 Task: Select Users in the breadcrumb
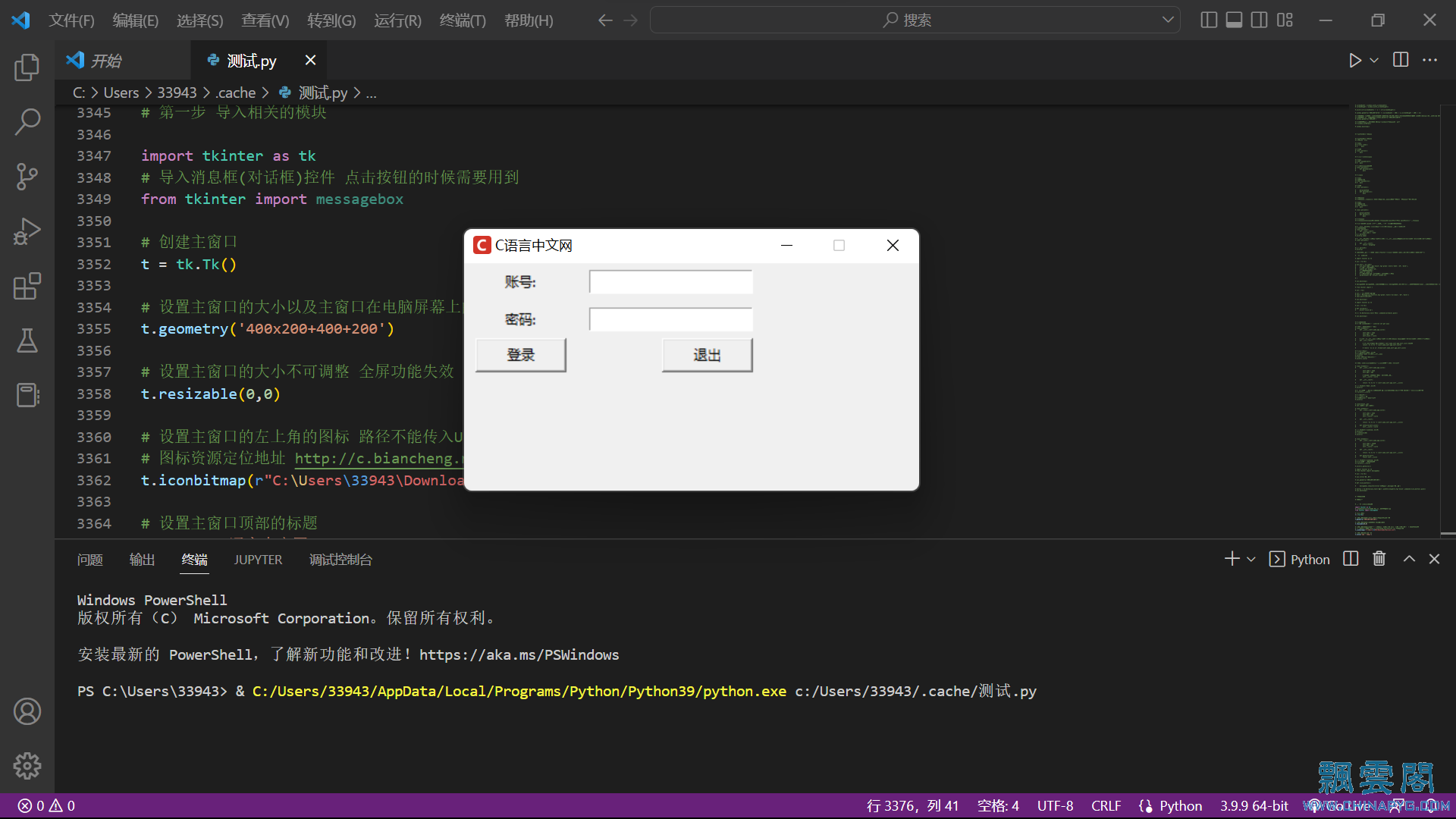(121, 93)
